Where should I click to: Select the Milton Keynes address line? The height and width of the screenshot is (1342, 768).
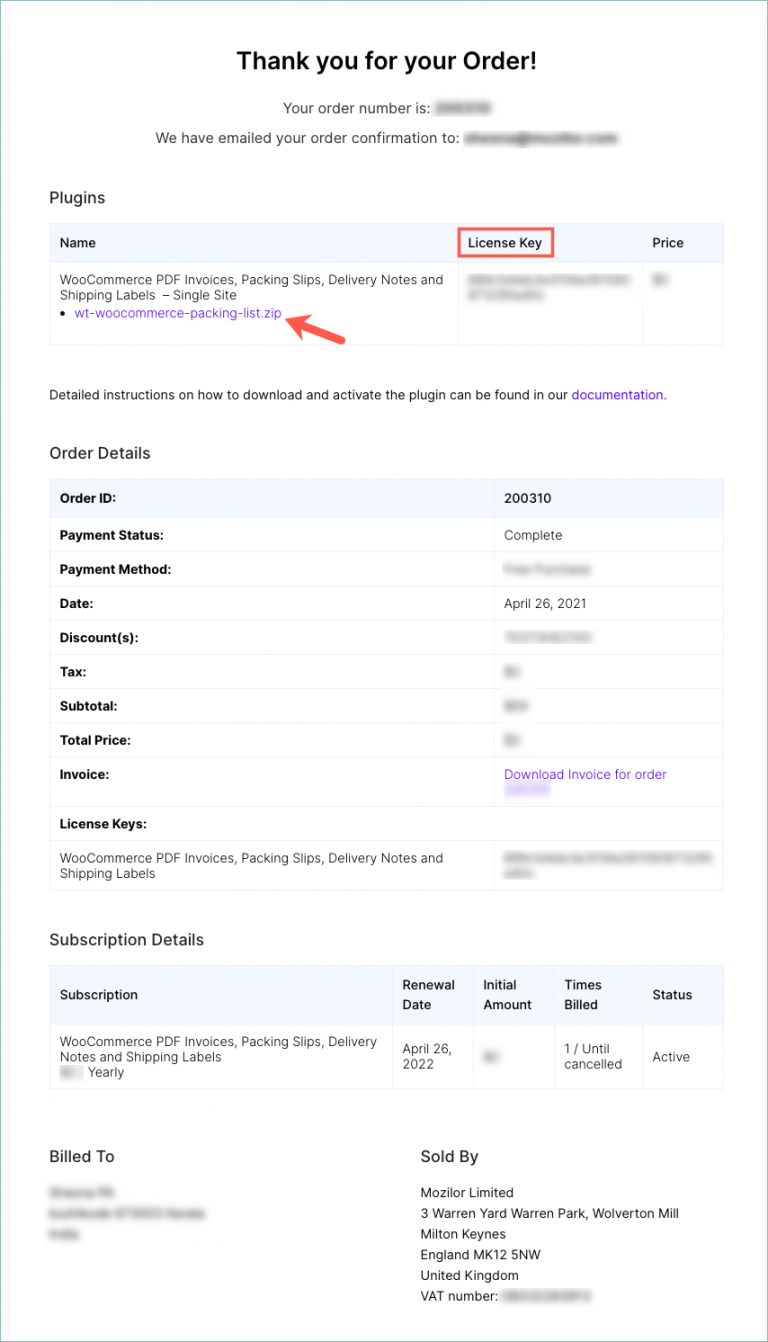click(463, 1234)
